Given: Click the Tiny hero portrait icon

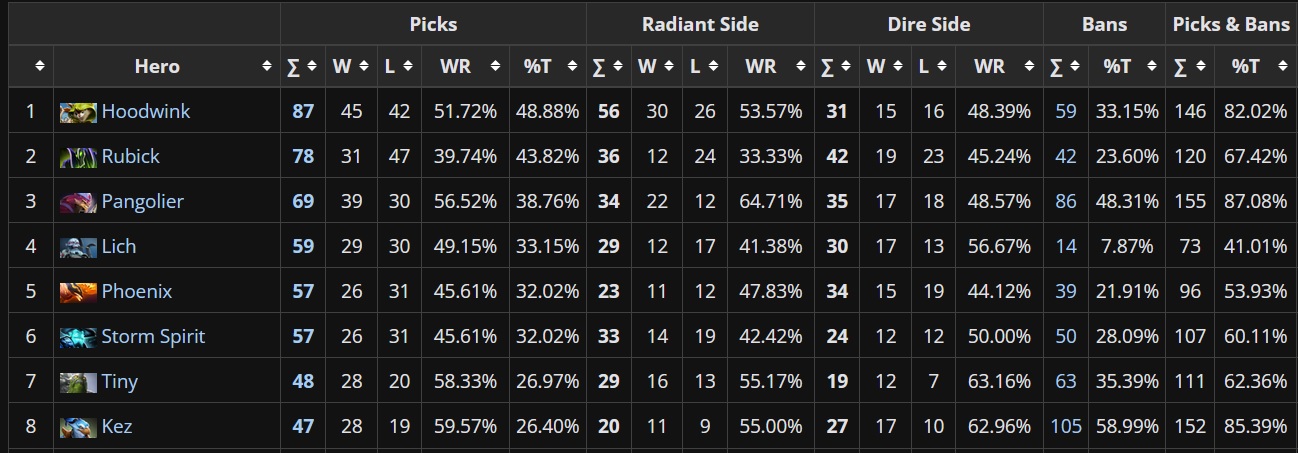Looking at the screenshot, I should click(x=78, y=381).
